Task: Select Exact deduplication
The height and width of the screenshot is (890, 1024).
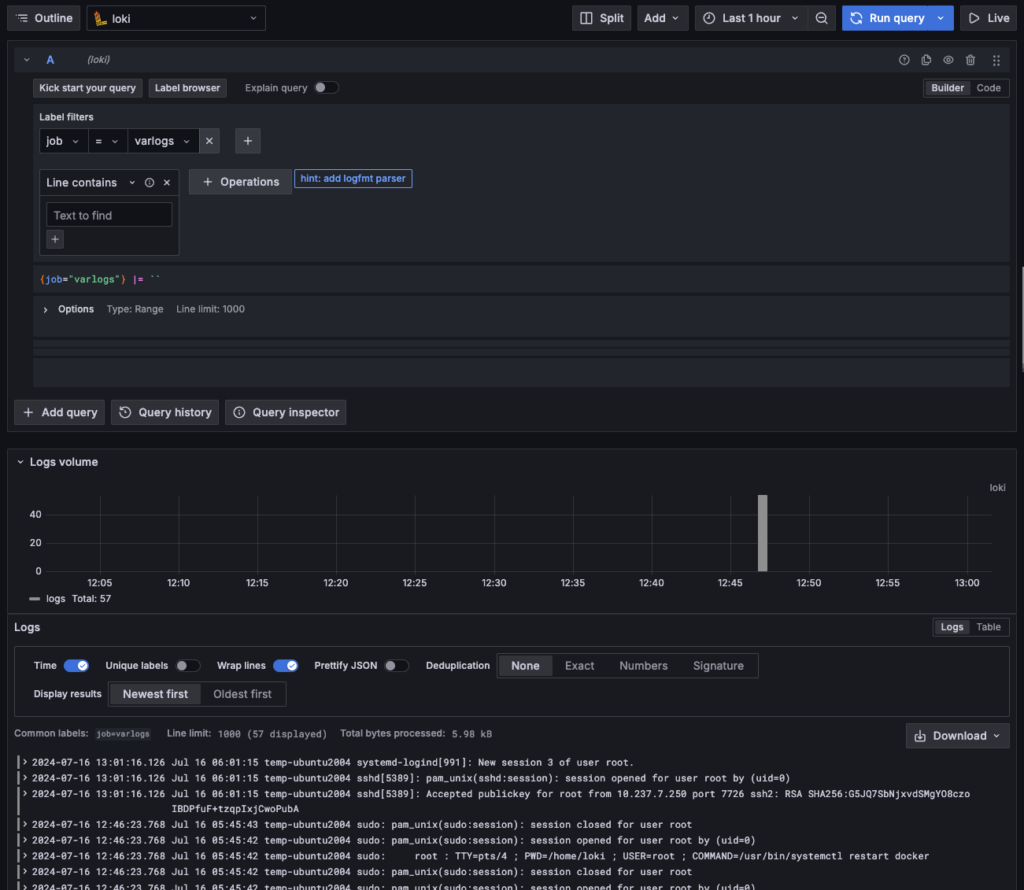Action: (x=579, y=666)
